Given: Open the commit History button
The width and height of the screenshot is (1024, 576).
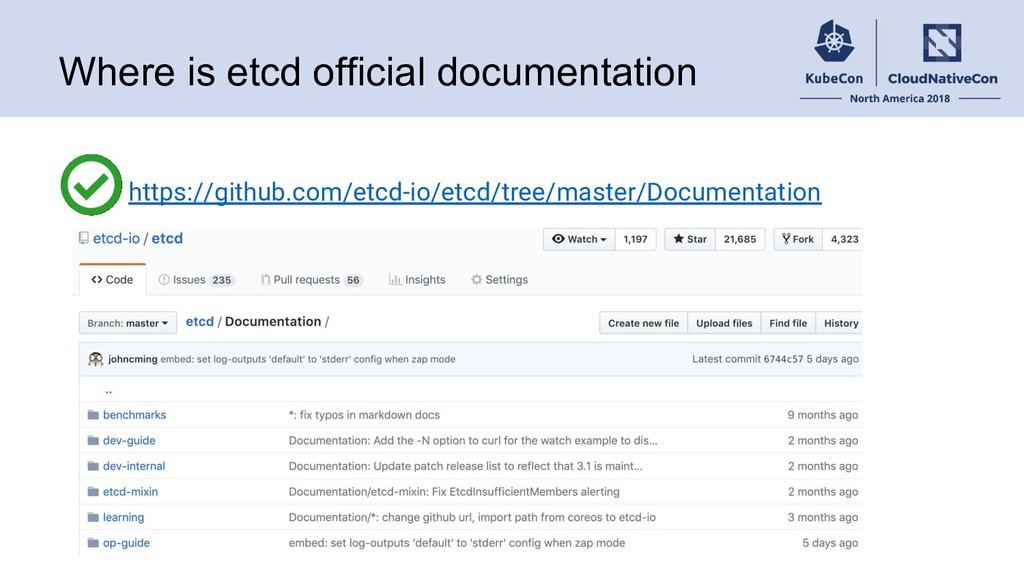Looking at the screenshot, I should [x=840, y=323].
